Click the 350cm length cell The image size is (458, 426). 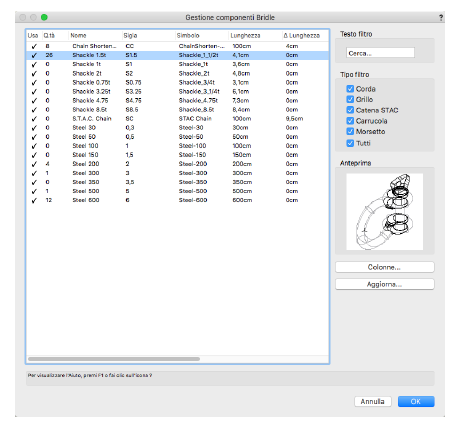click(x=242, y=182)
